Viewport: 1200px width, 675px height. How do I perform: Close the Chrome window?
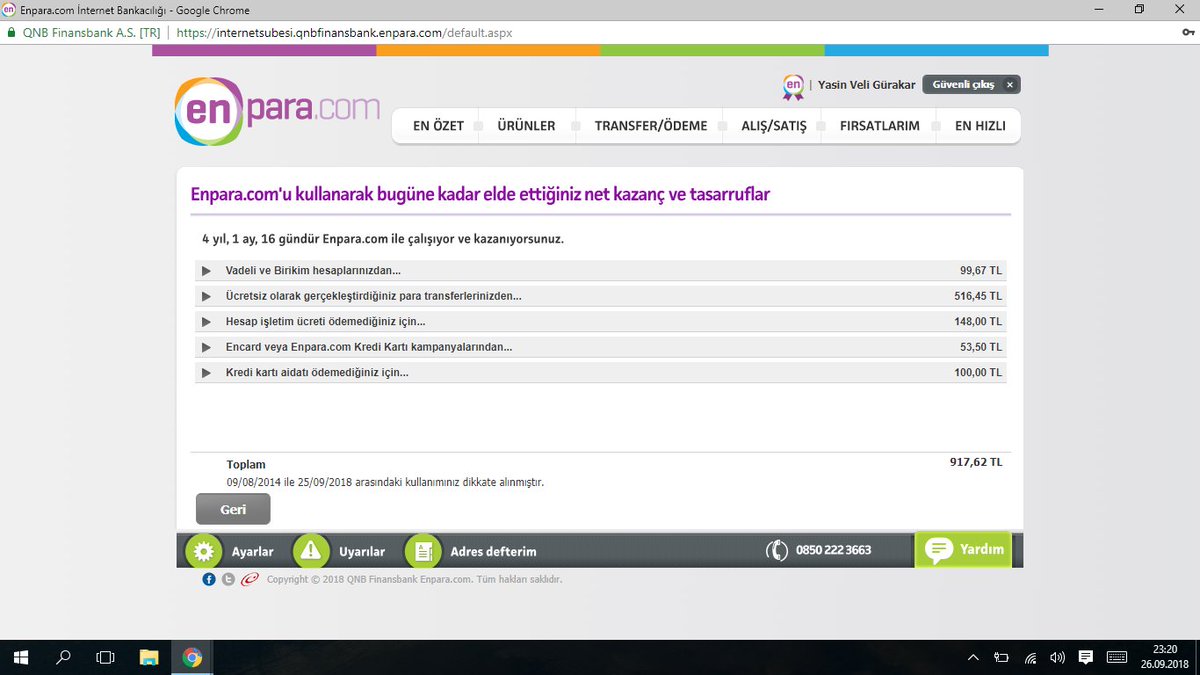click(1180, 9)
